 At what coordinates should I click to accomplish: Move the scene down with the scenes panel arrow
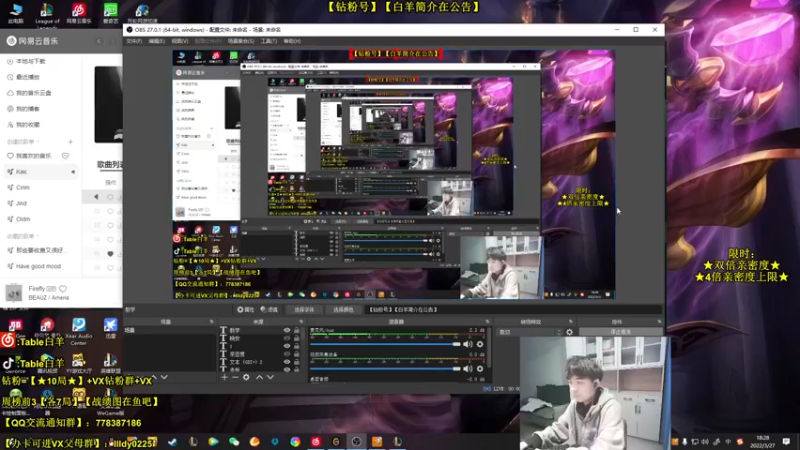164,377
